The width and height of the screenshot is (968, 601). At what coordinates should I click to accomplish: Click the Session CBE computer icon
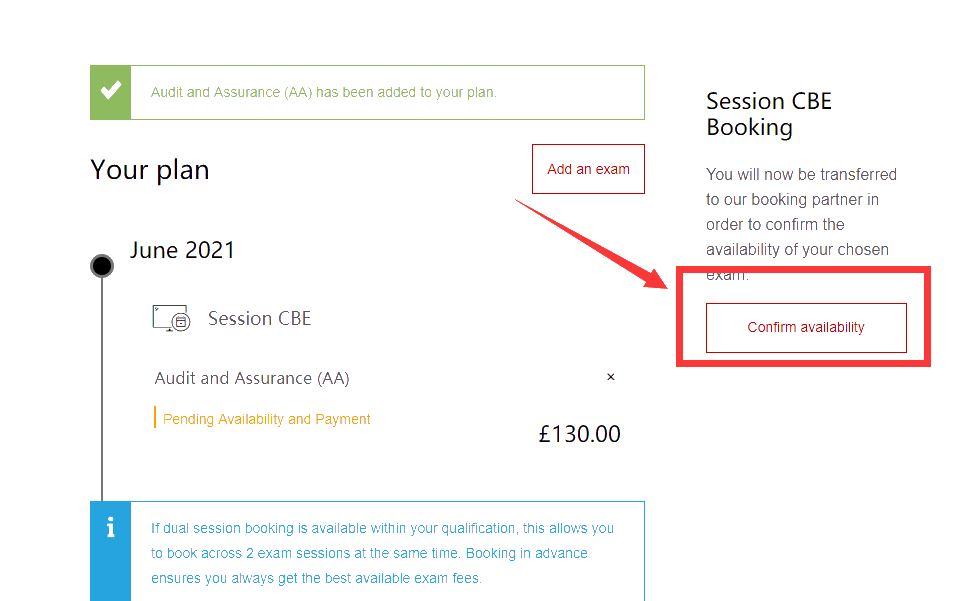(171, 318)
